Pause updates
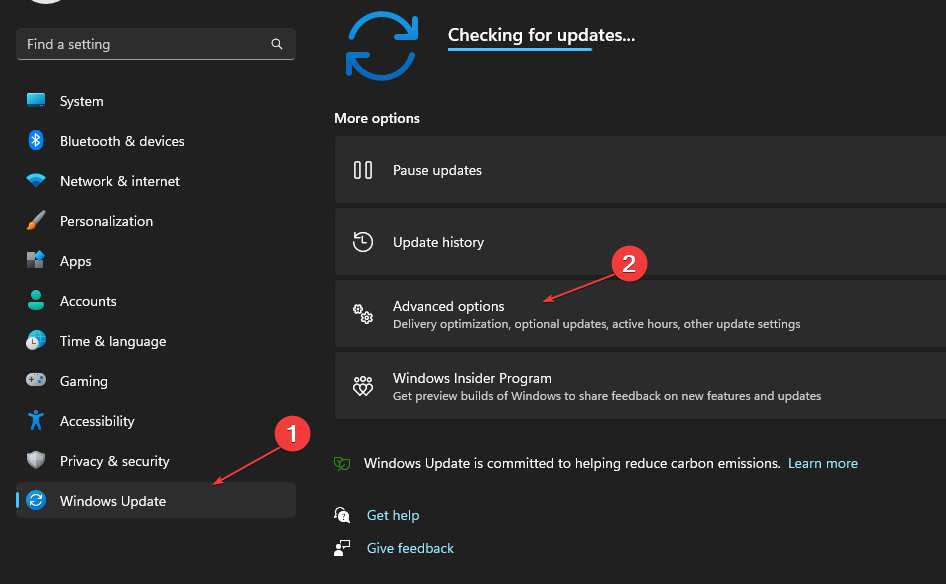This screenshot has height=584, width=946. coord(437,171)
